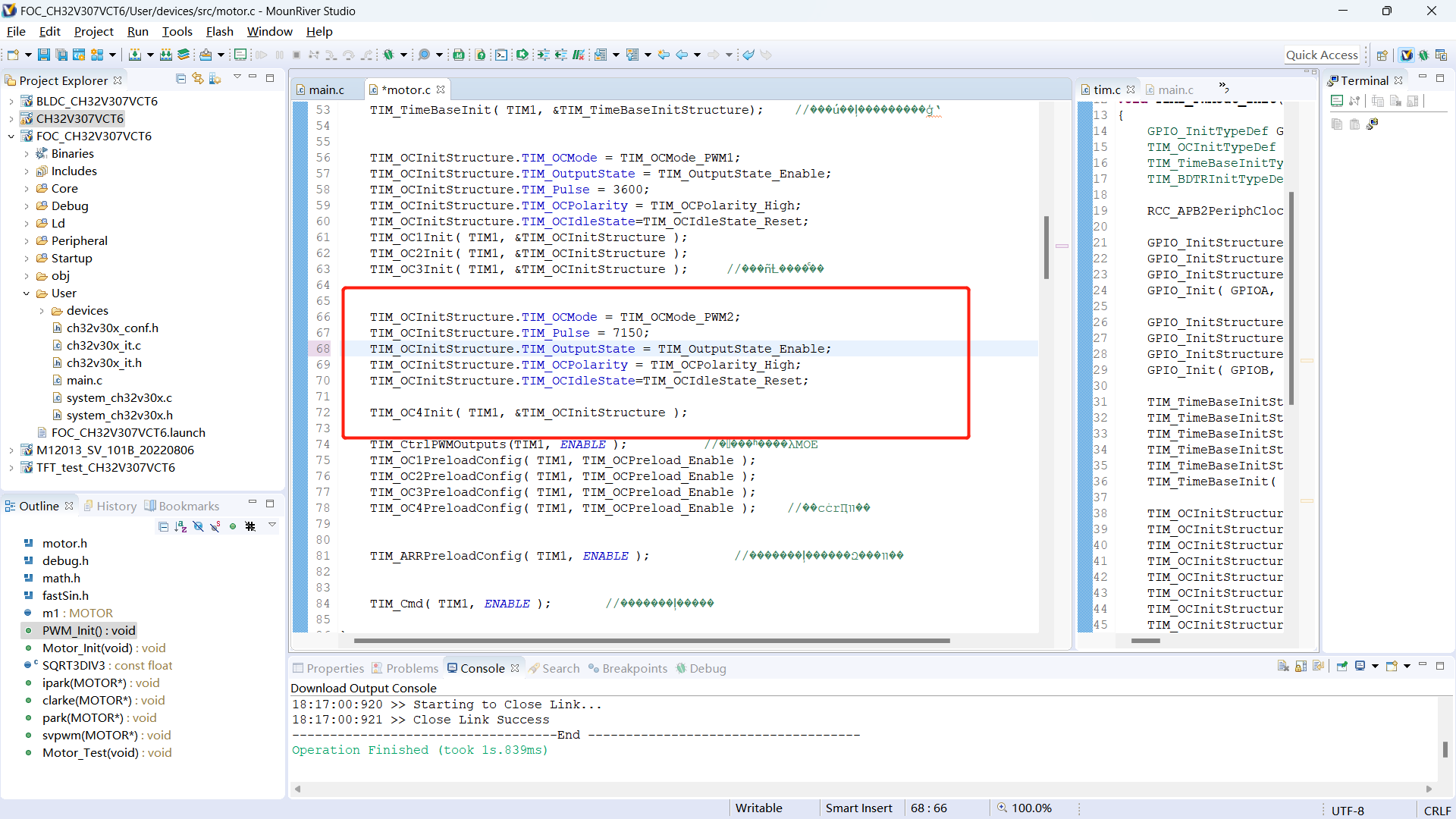Toggle Hide Non-Public Members green dot in Outline

pos(233,526)
